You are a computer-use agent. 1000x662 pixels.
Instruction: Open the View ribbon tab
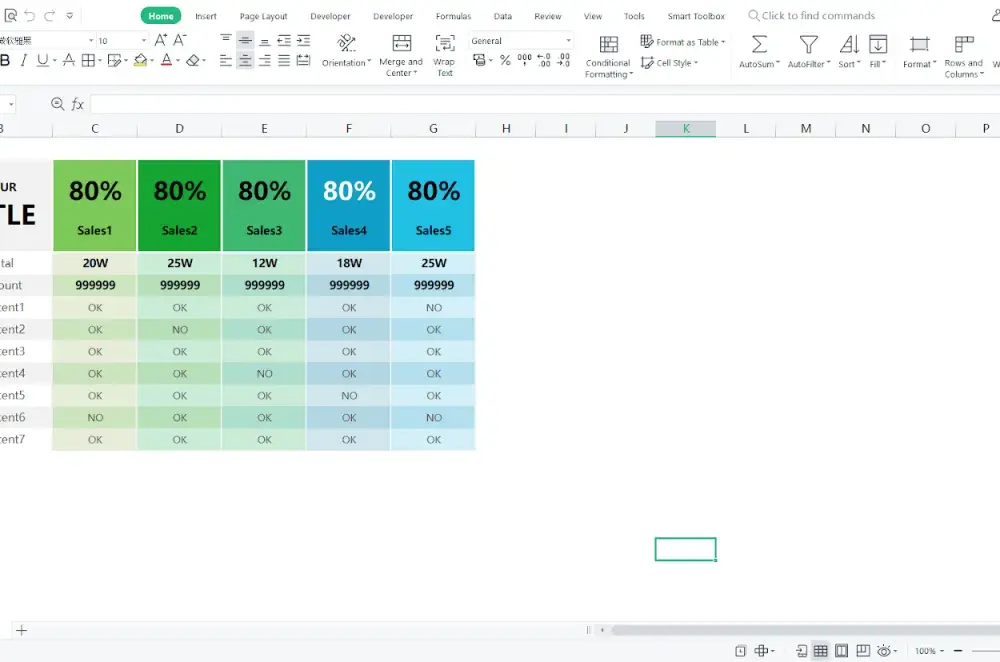pos(592,16)
